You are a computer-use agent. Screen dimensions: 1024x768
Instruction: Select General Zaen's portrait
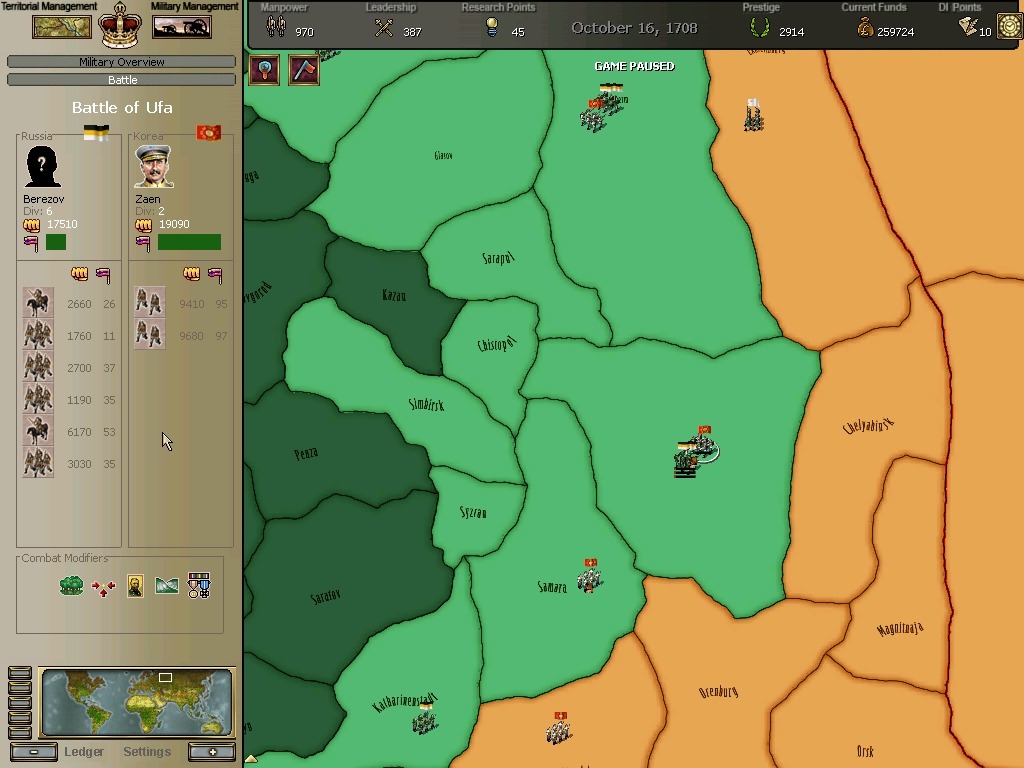pos(154,167)
